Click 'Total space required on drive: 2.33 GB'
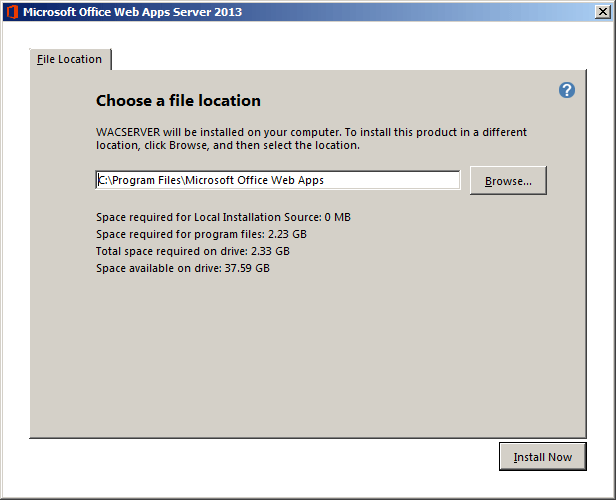Image resolution: width=616 pixels, height=500 pixels. pos(192,251)
